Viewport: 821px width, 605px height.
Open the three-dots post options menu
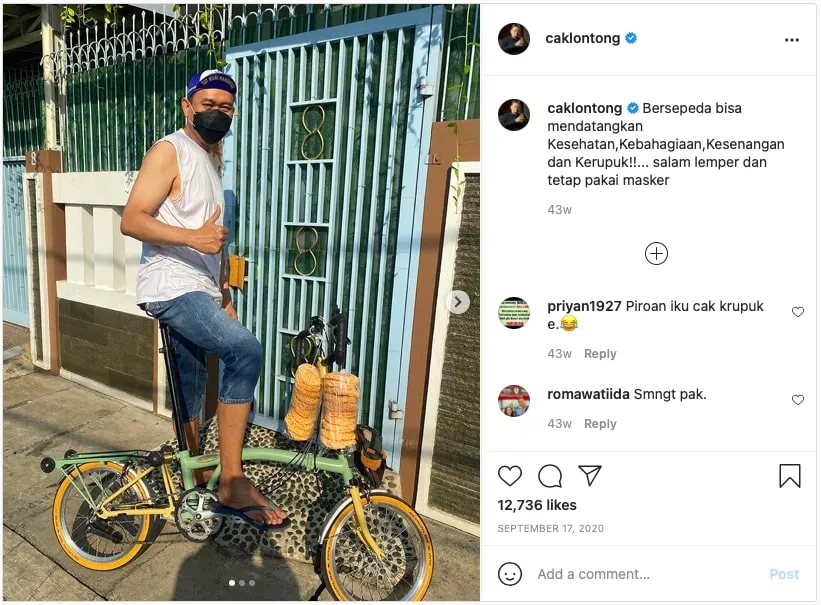[792, 40]
